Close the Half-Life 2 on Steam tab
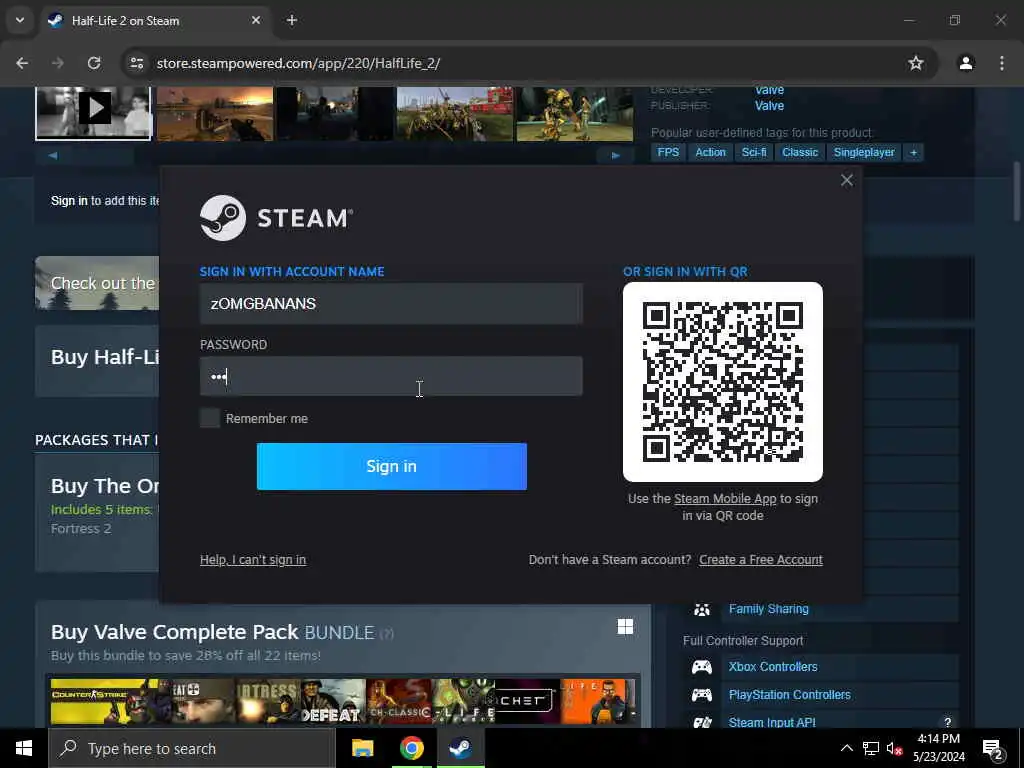This screenshot has height=768, width=1024. 256,20
